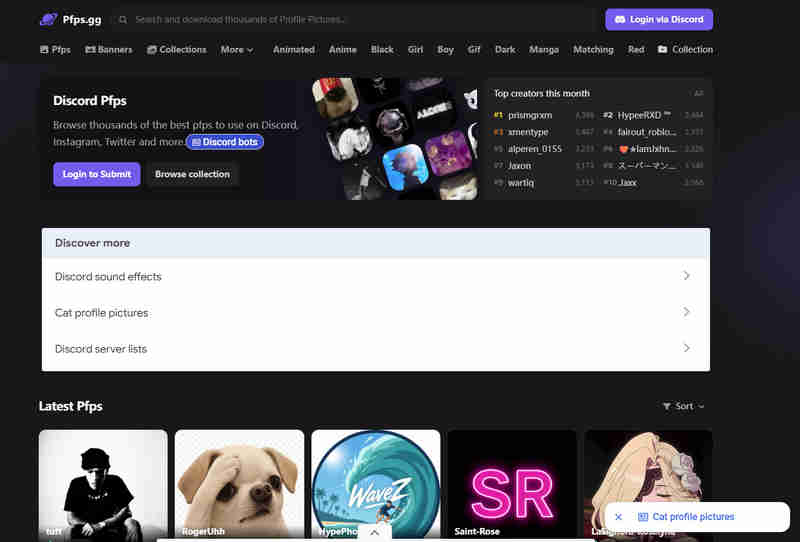The height and width of the screenshot is (542, 800).
Task: Select the Matching tag
Action: [x=593, y=50]
